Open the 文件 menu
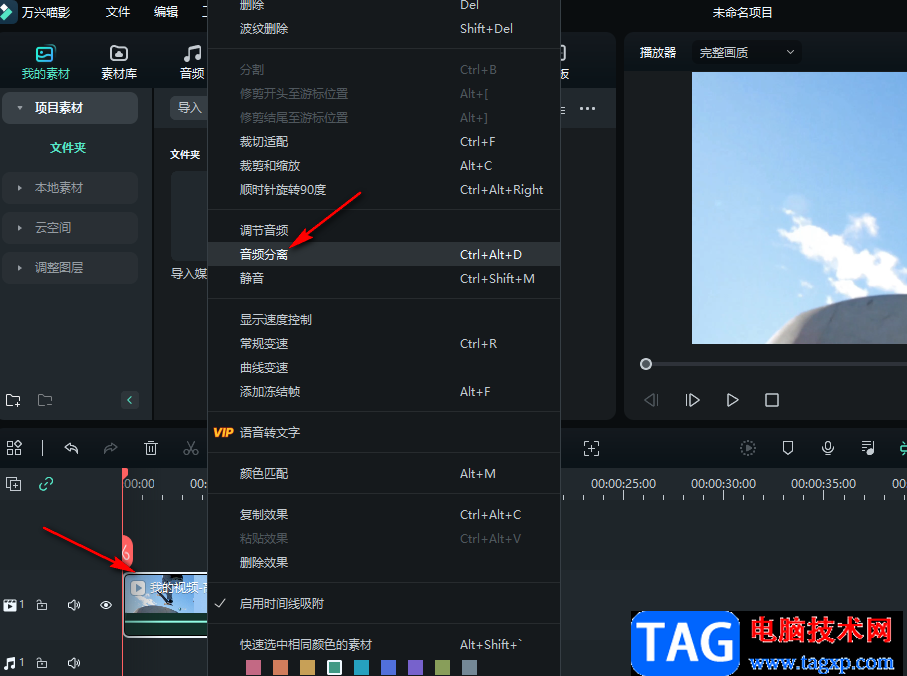907x676 pixels. click(118, 12)
